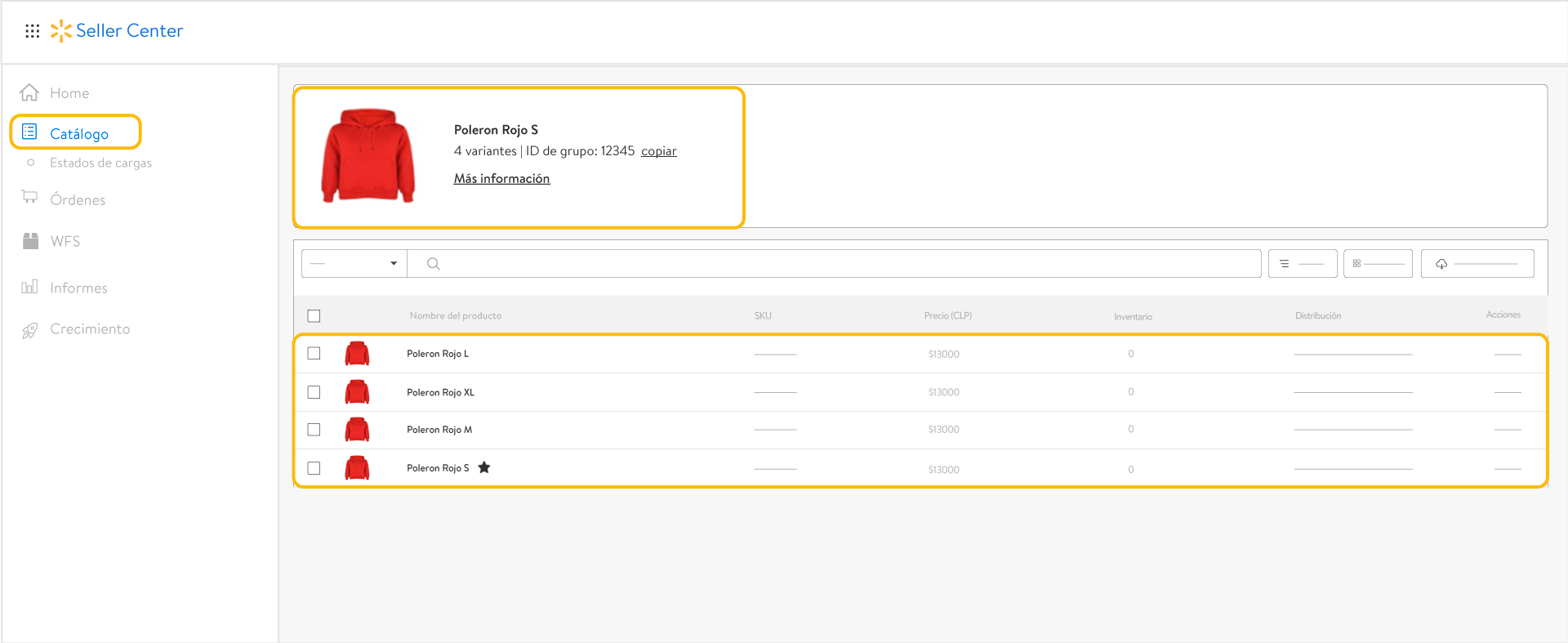
Task: Check the Poleron Rojo M row
Action: tap(314, 430)
